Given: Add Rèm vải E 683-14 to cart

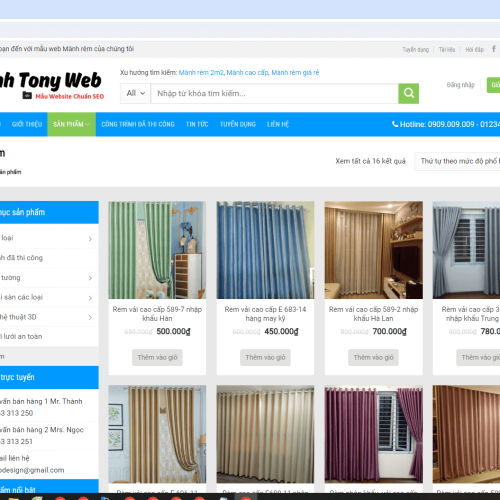Looking at the screenshot, I should coord(265,357).
